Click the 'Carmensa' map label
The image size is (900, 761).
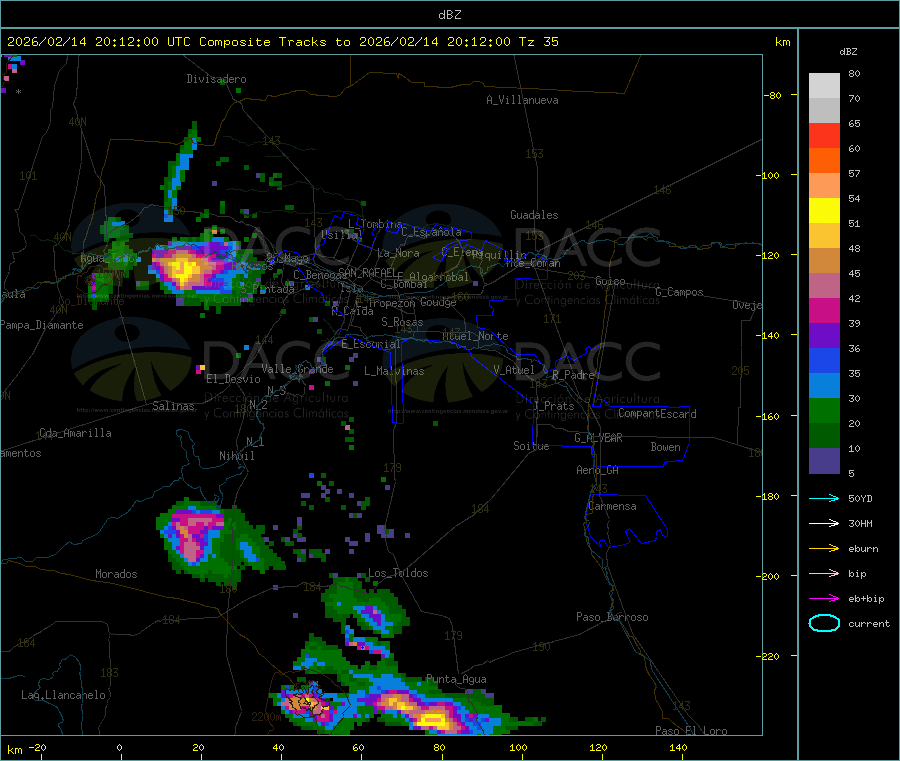pyautogui.click(x=612, y=506)
